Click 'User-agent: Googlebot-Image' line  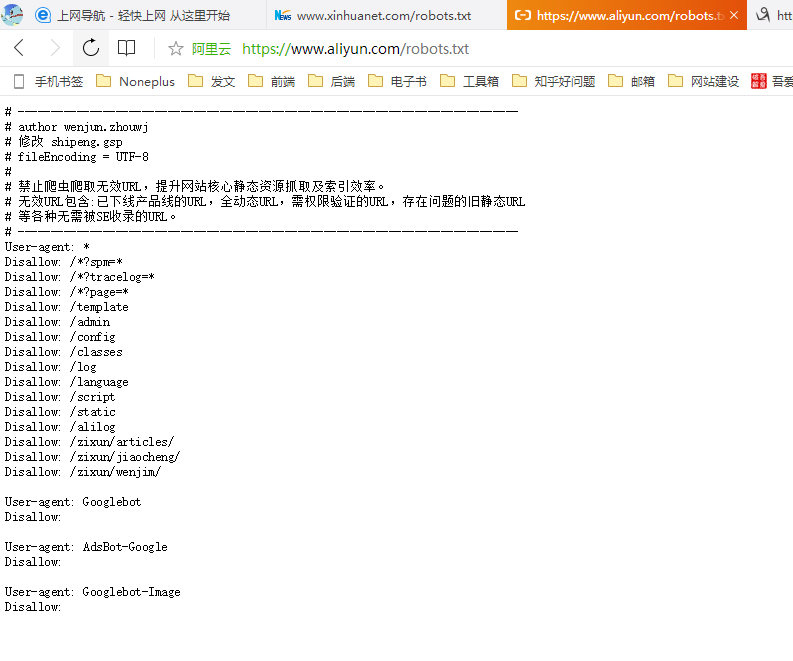[93, 592]
